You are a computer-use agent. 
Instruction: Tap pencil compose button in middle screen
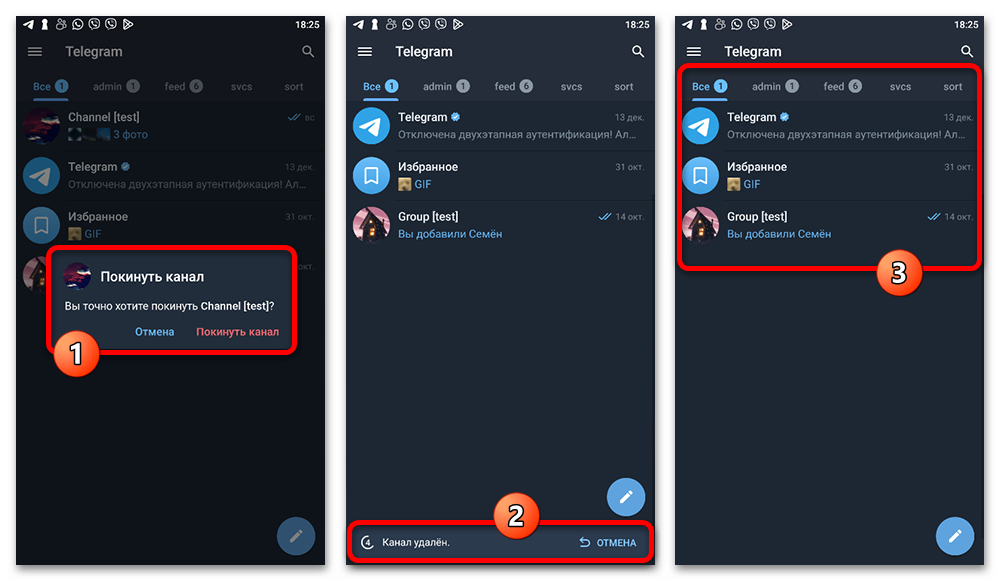pyautogui.click(x=626, y=497)
